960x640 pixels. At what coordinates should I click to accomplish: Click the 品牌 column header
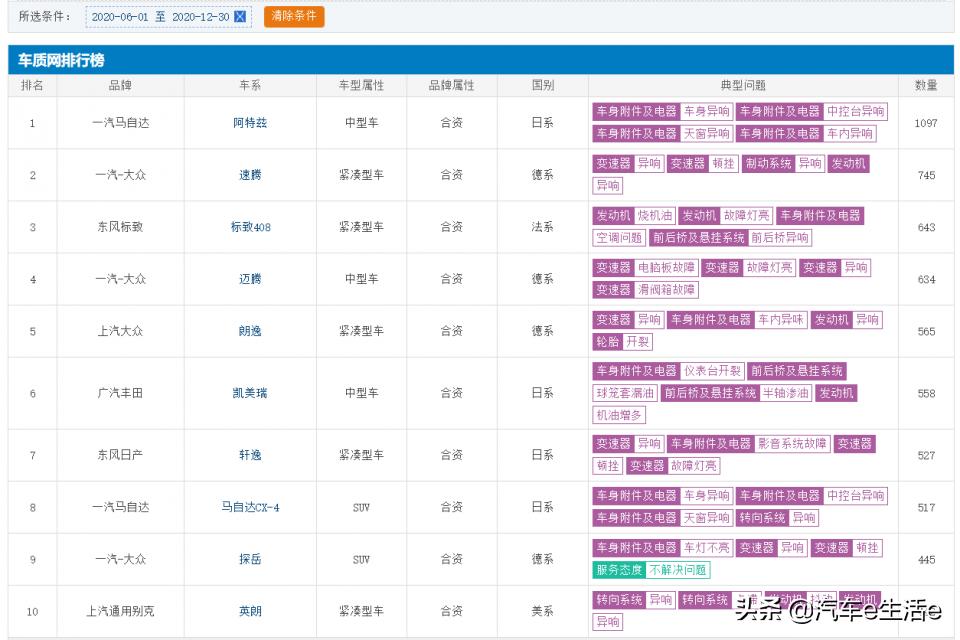click(x=120, y=86)
